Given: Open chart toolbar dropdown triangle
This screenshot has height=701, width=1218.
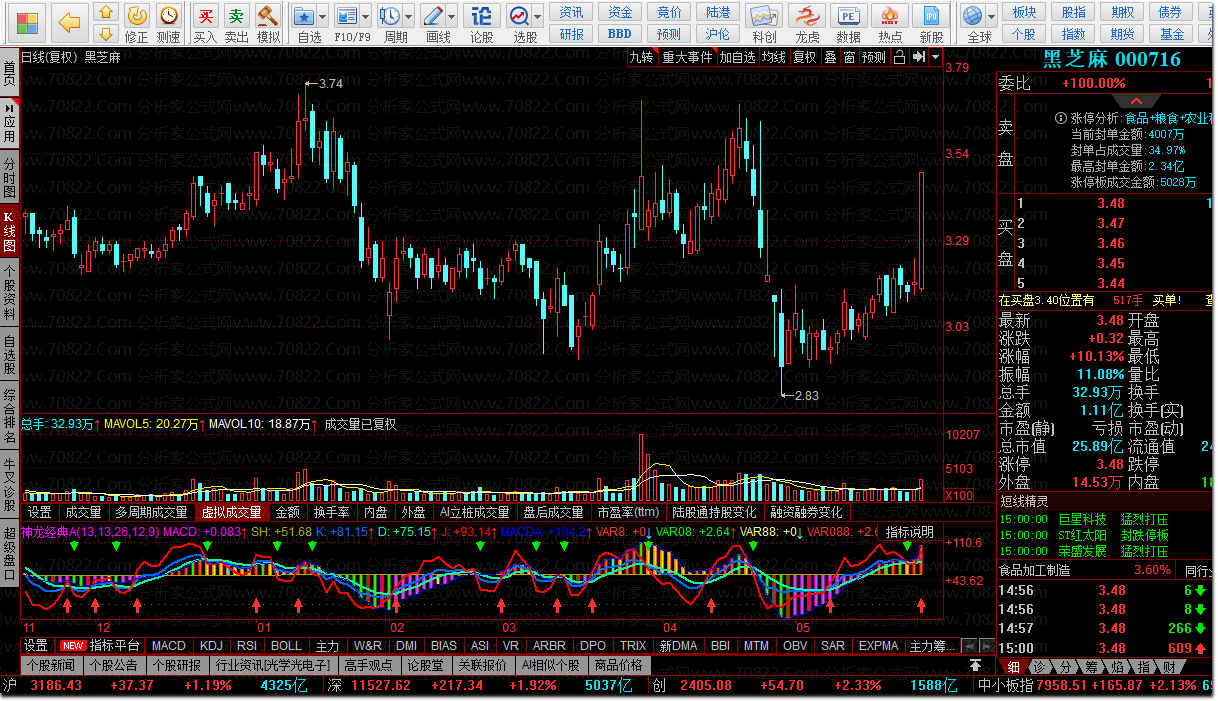Looking at the screenshot, I should click(935, 57).
